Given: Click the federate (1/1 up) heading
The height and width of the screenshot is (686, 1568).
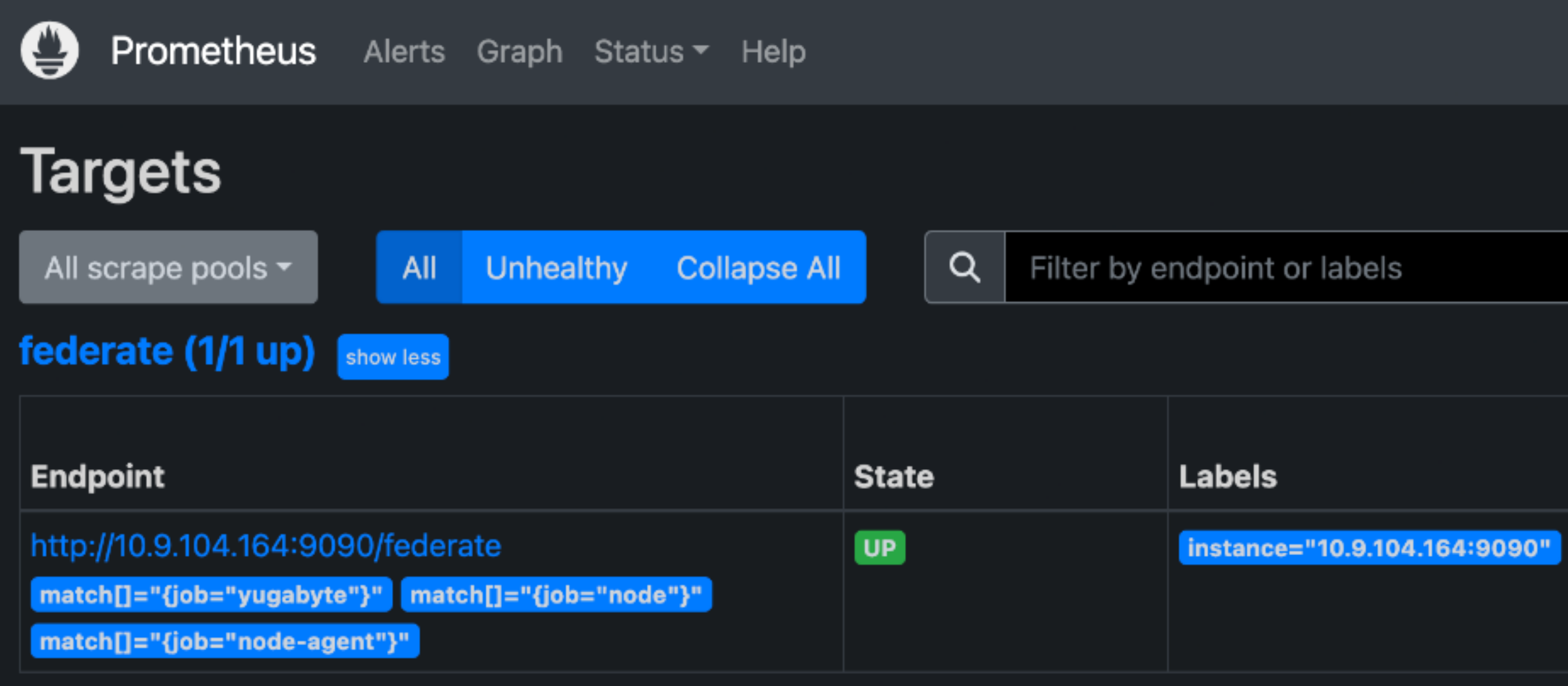Looking at the screenshot, I should point(167,350).
